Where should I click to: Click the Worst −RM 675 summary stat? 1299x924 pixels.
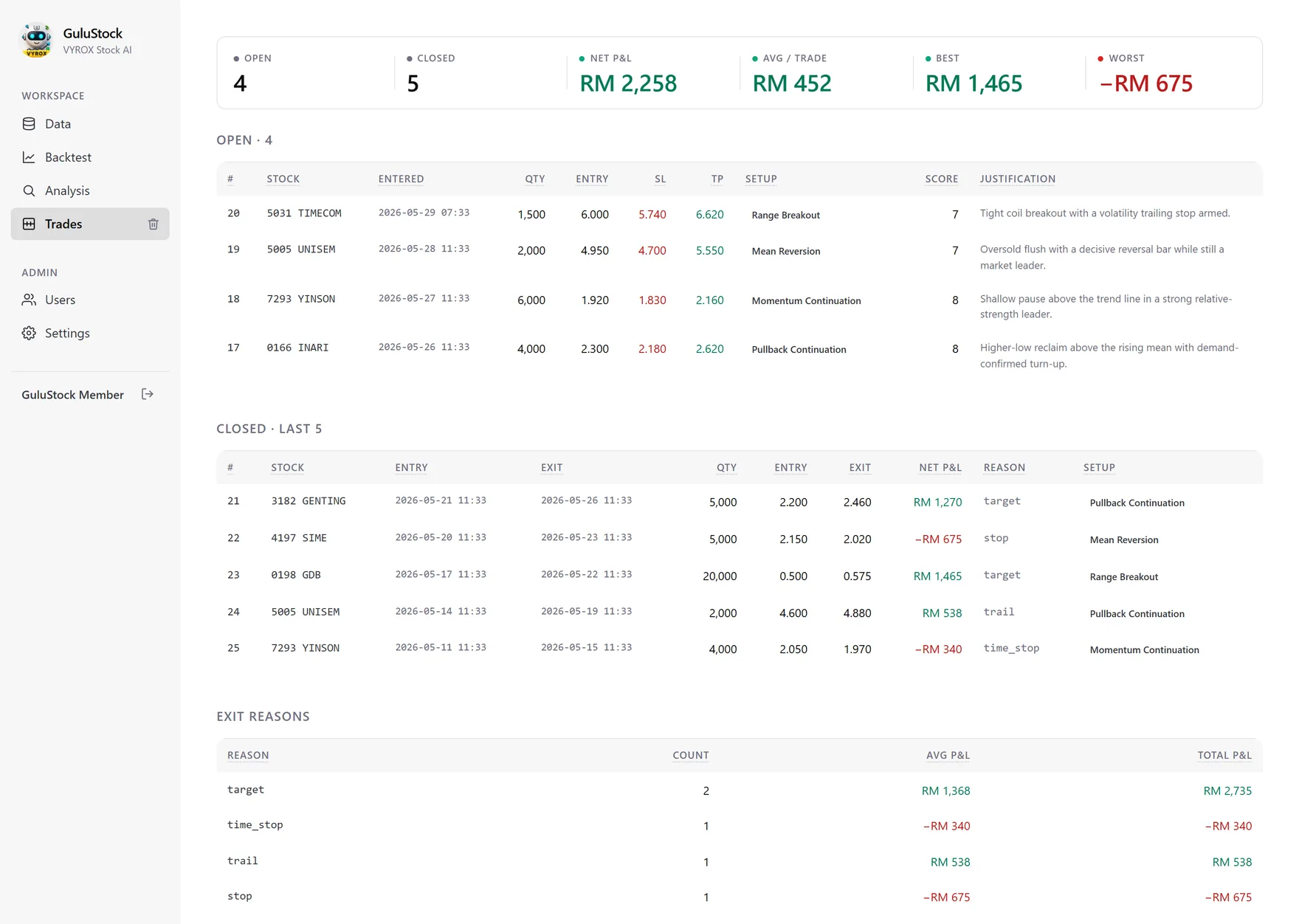1145,74
